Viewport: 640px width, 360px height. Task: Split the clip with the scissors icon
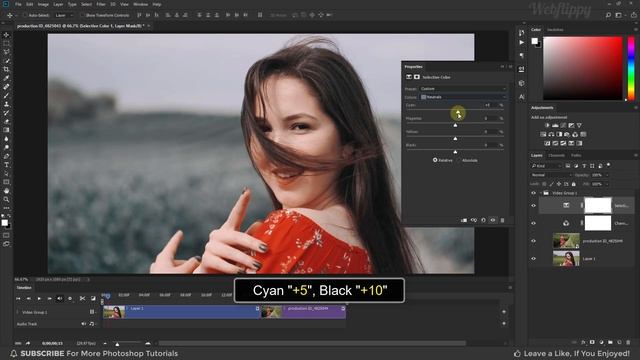[82, 299]
